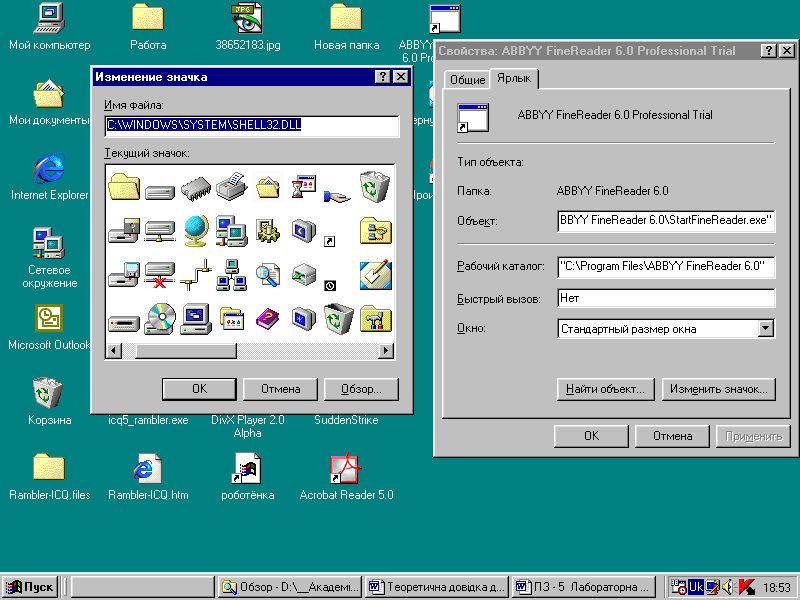Switch to Теоретична довідка taskbar button
Image resolution: width=800 pixels, height=600 pixels.
pos(438,587)
